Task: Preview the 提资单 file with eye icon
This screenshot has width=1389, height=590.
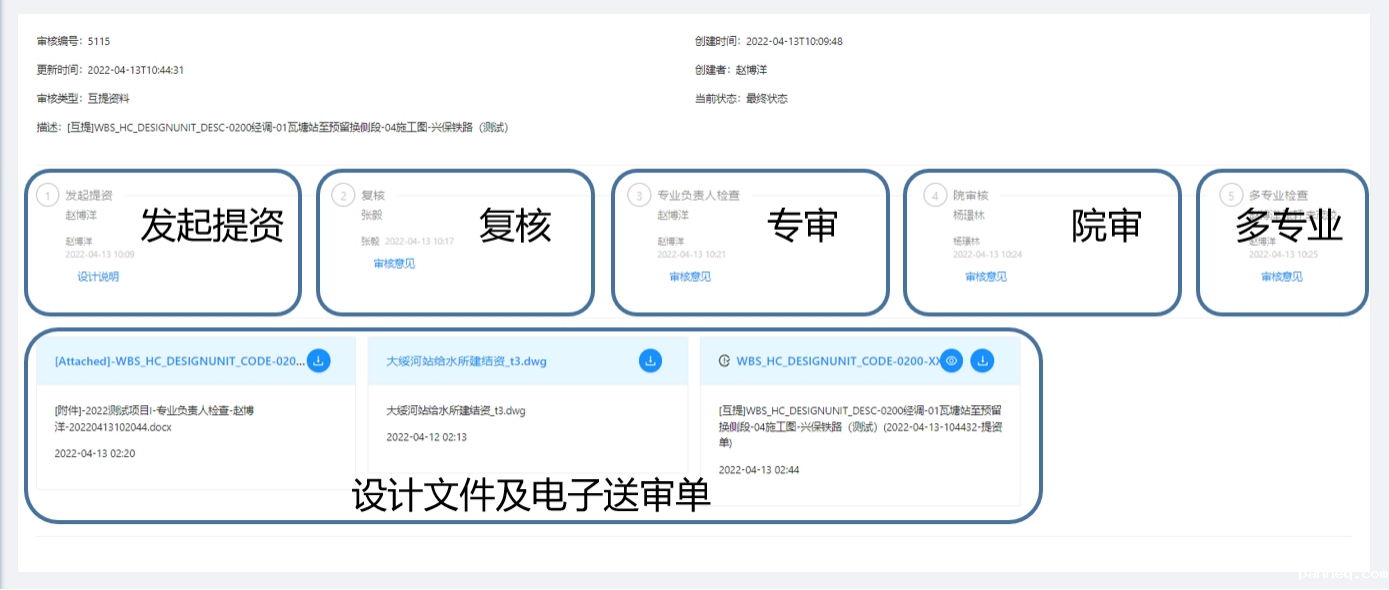Action: click(x=952, y=361)
